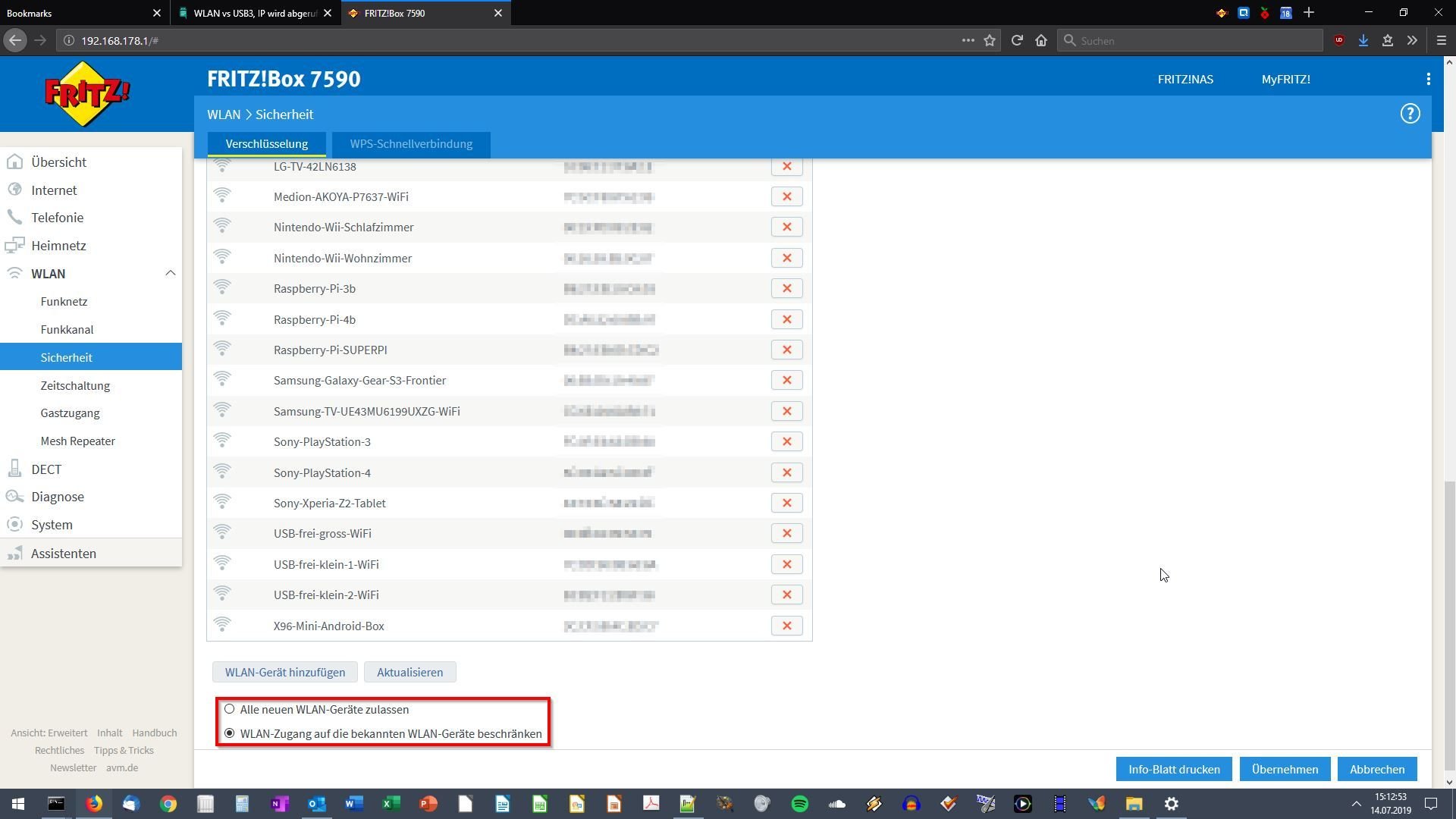The width and height of the screenshot is (1456, 819).
Task: Open the Handbuch footer link
Action: (x=154, y=733)
